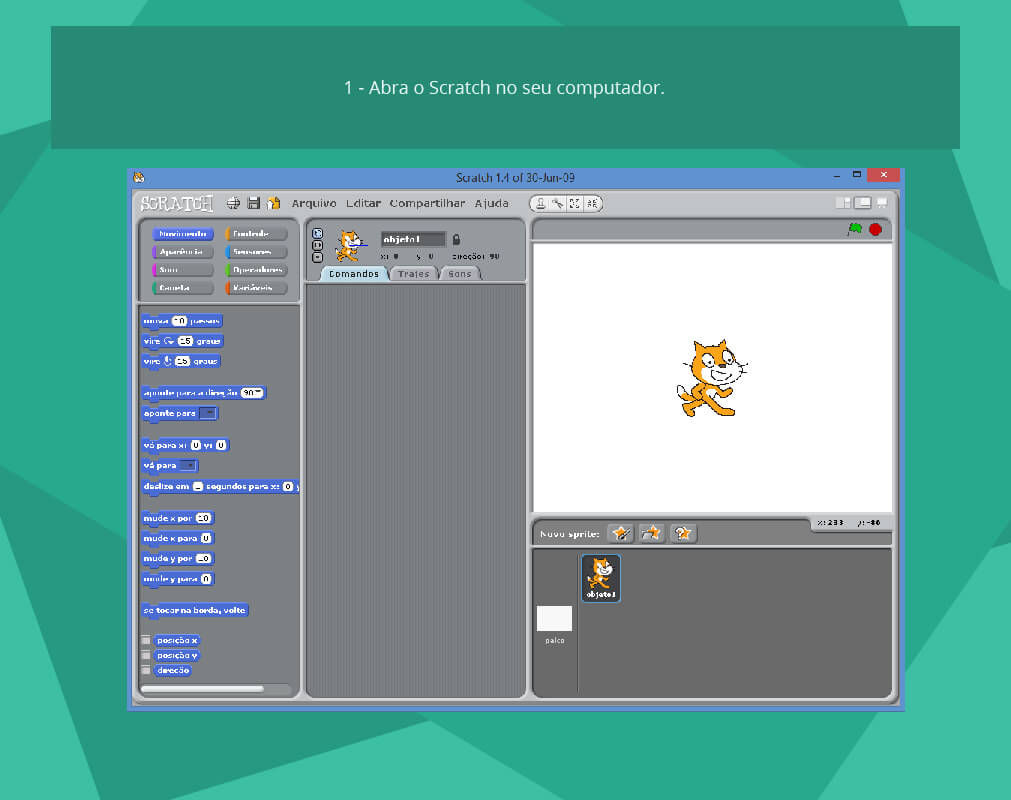1011x800 pixels.
Task: Switch to small stage view mode
Action: 843,203
